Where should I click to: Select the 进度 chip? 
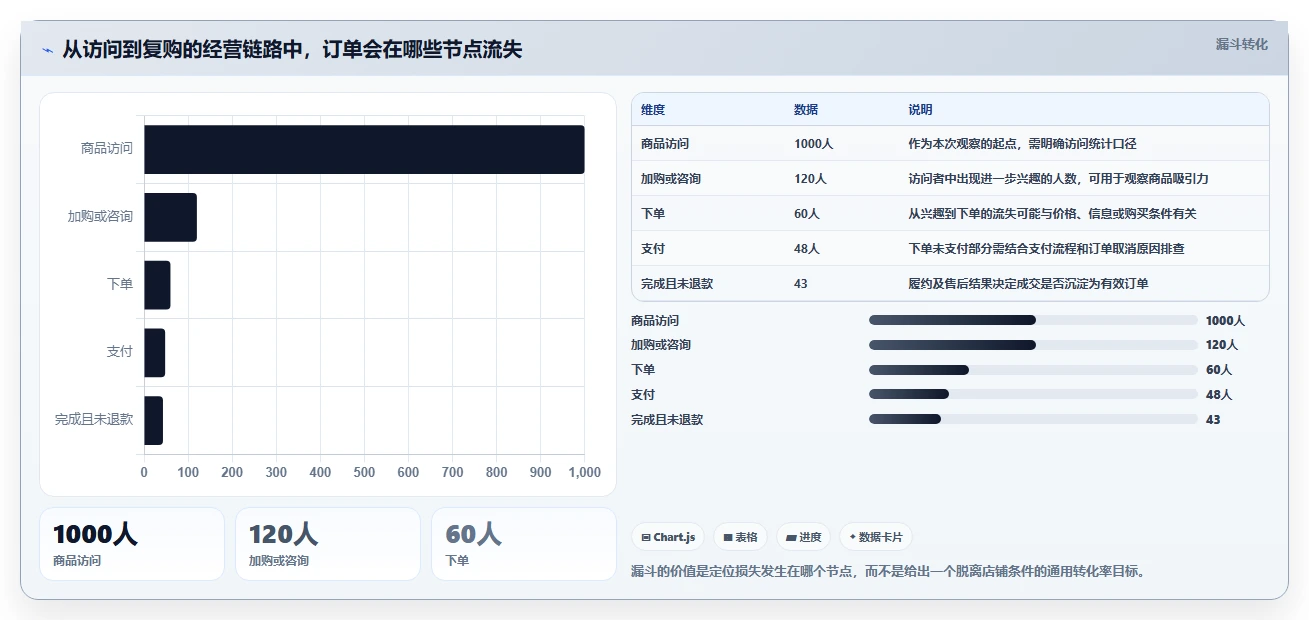(803, 537)
